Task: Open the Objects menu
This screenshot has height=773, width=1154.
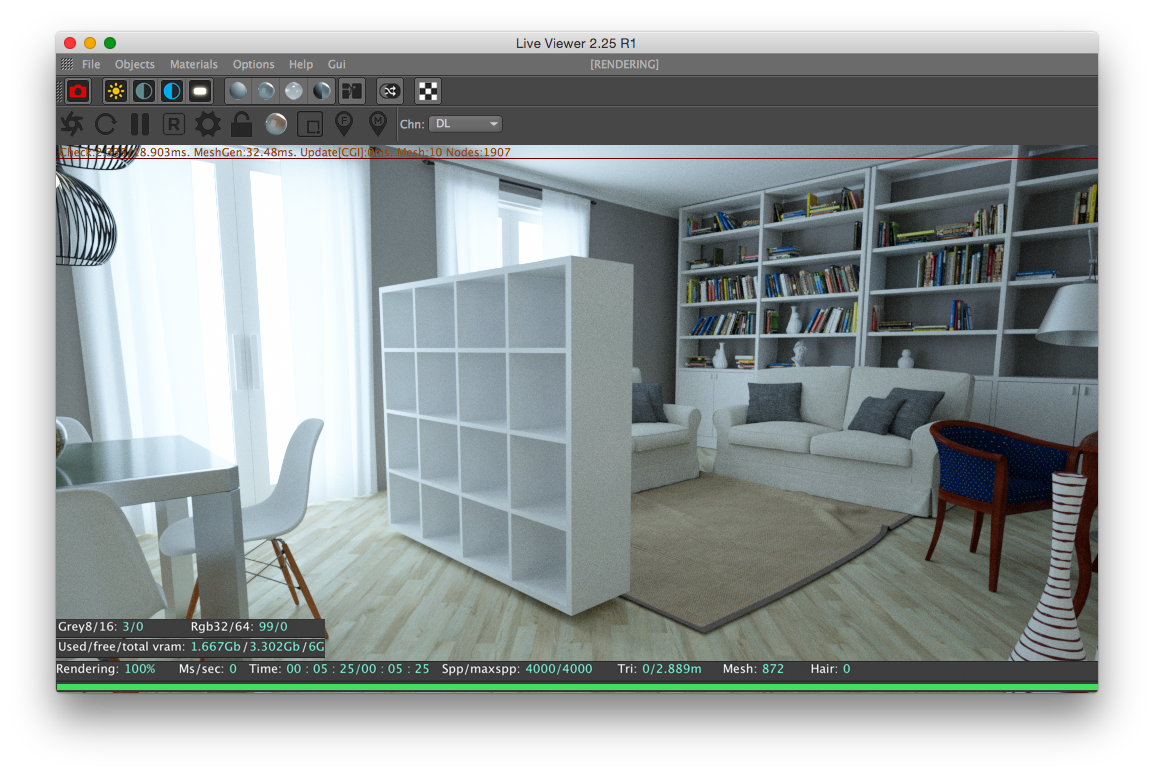Action: [135, 64]
